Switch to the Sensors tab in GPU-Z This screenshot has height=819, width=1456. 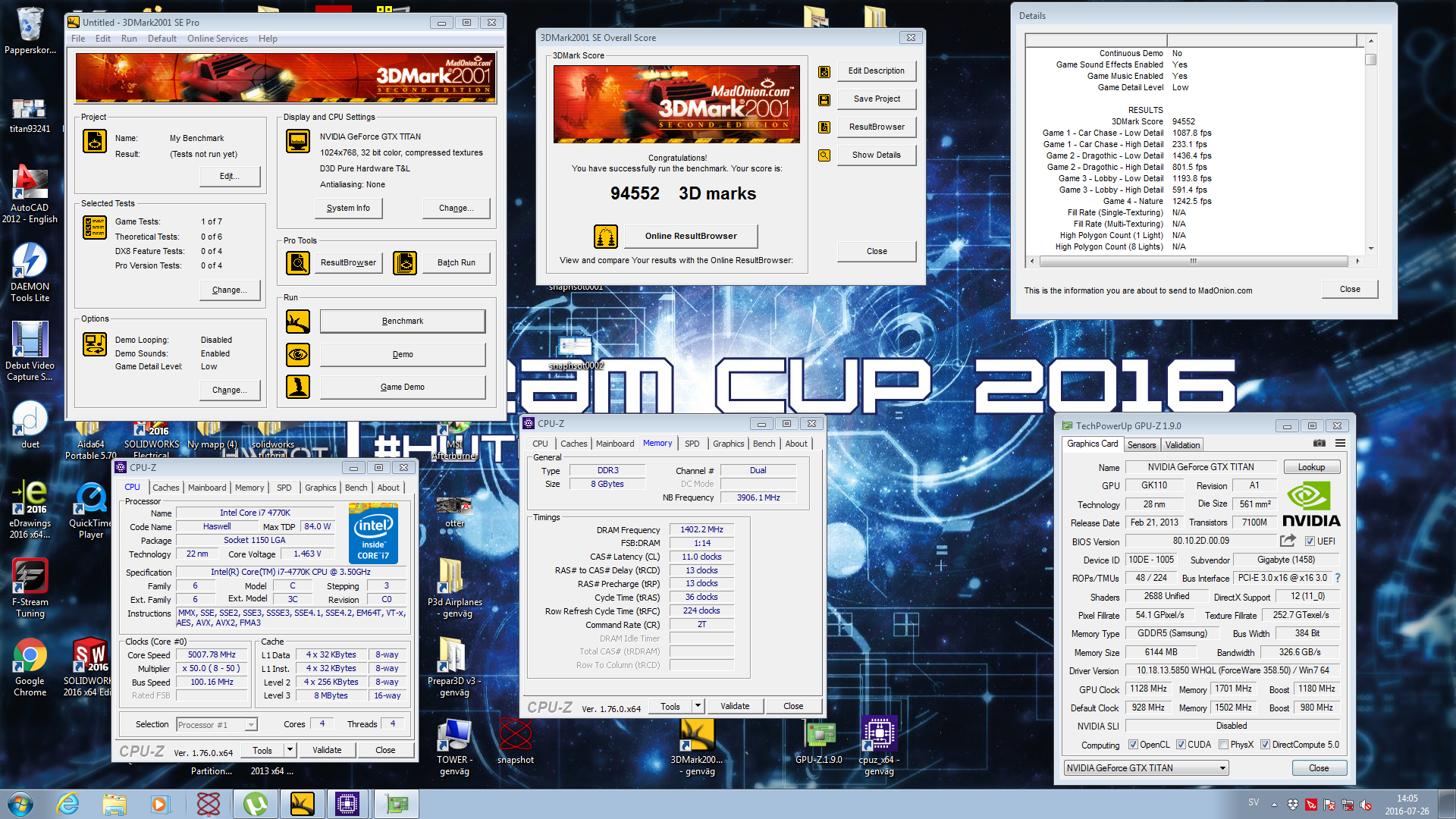[x=1141, y=445]
